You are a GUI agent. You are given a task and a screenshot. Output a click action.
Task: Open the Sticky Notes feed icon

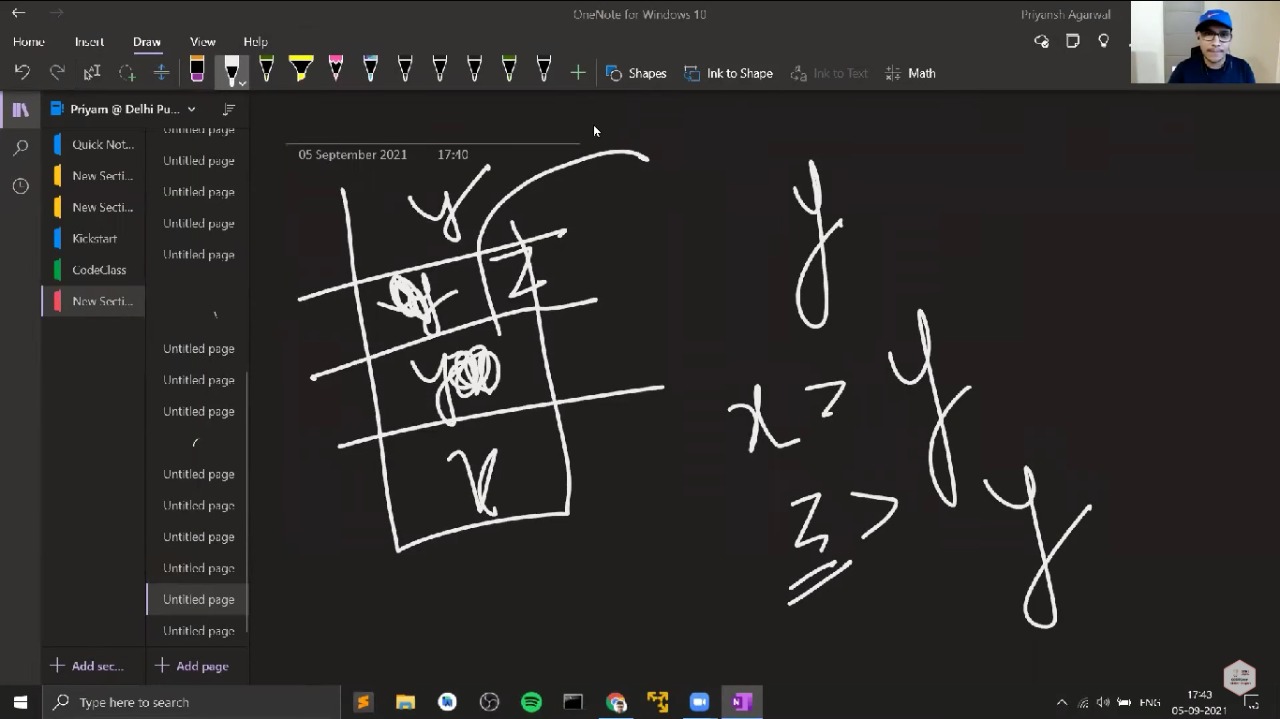(x=1073, y=41)
